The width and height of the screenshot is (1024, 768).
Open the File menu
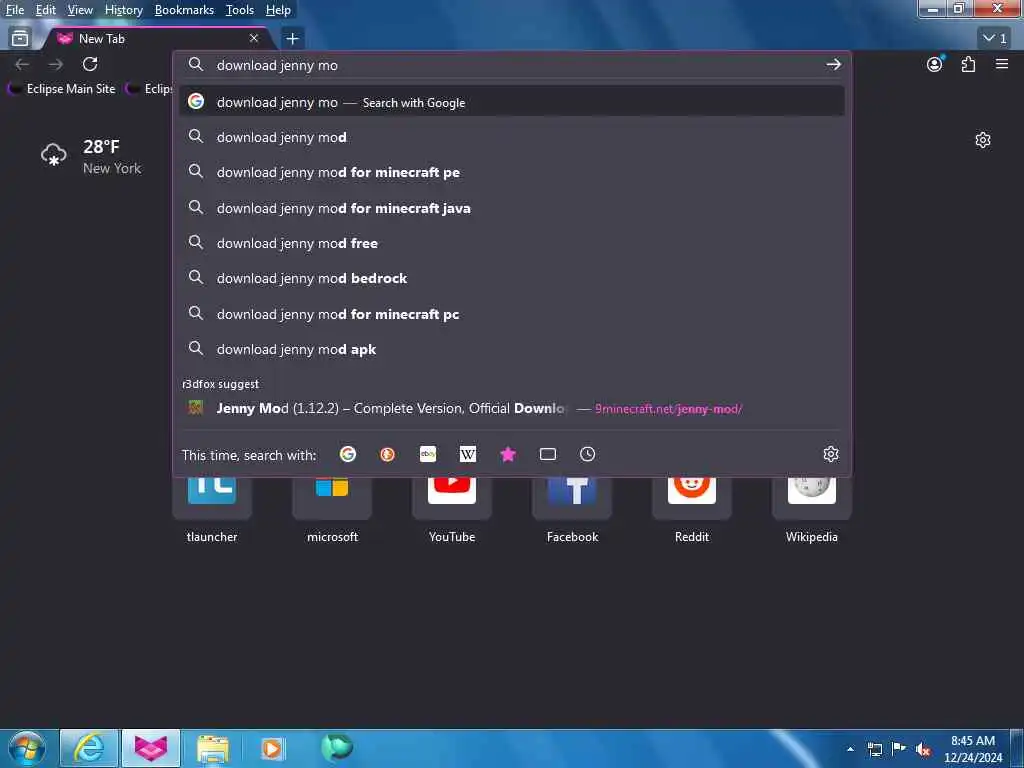point(14,10)
